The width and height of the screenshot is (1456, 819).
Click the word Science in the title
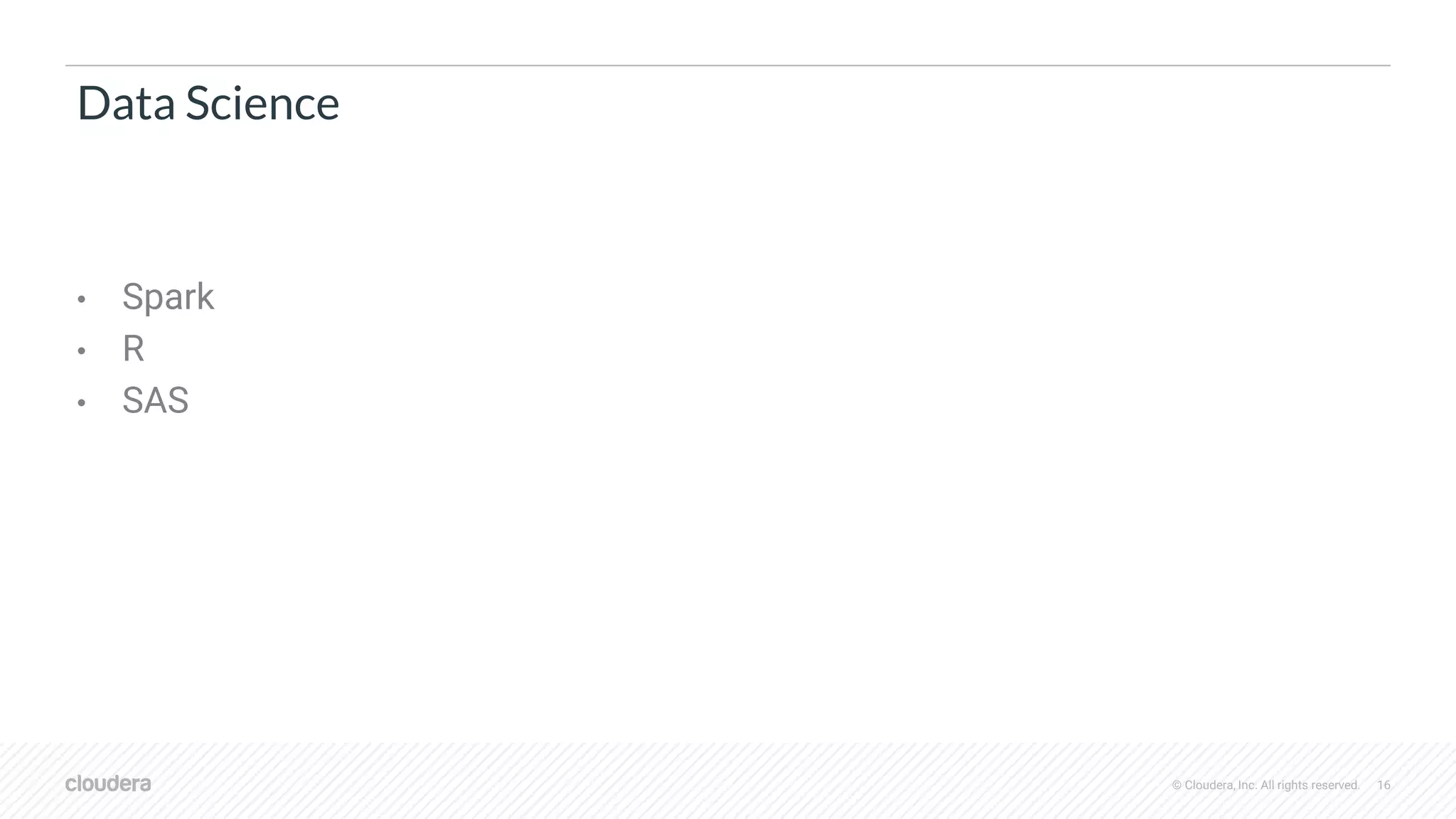click(262, 103)
